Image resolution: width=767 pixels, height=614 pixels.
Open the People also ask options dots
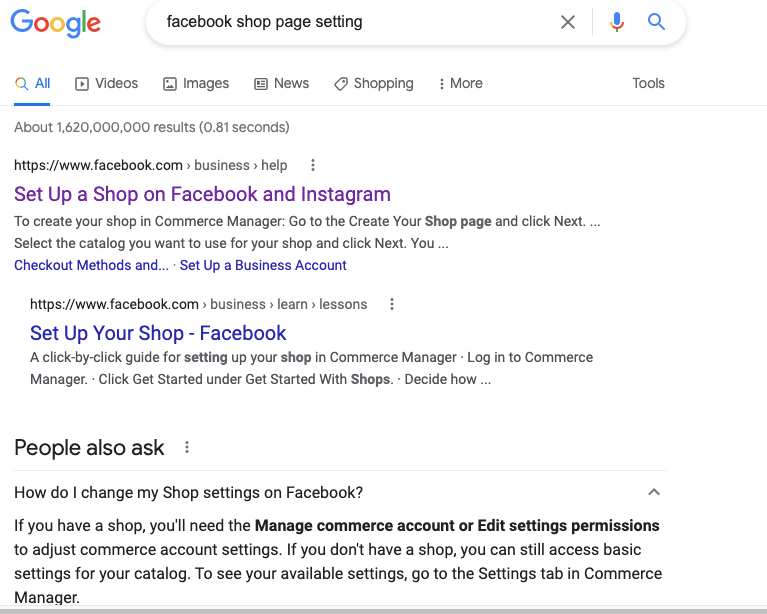click(x=187, y=448)
